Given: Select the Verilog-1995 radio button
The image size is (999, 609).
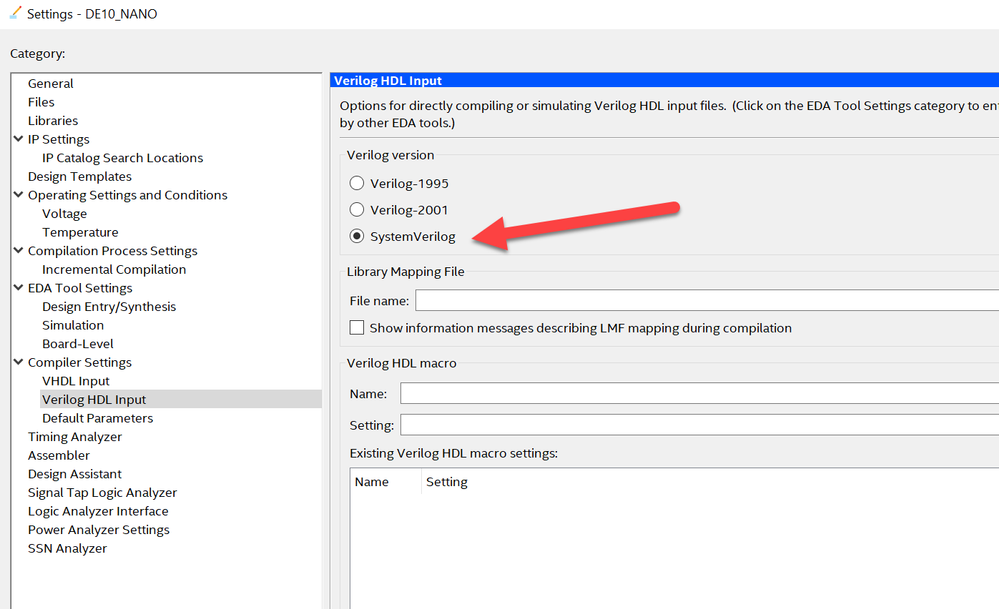Looking at the screenshot, I should (357, 183).
